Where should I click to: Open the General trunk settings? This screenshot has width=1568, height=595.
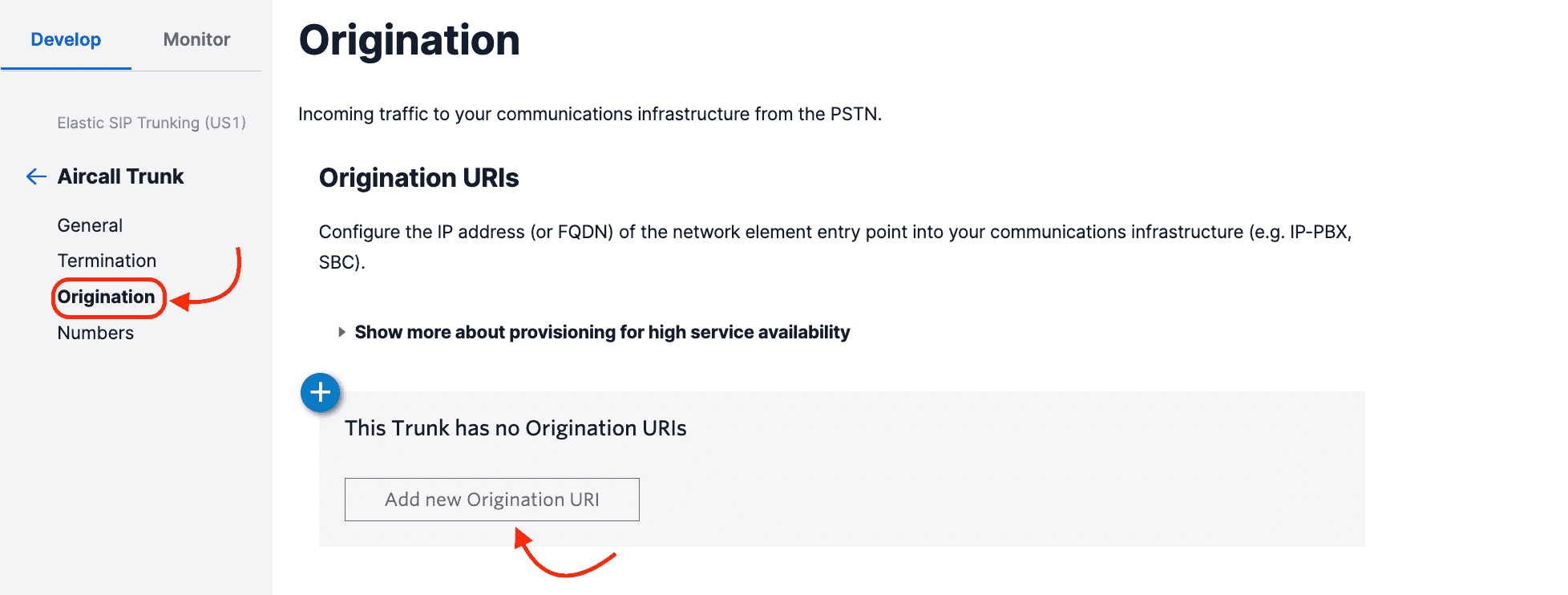point(90,225)
